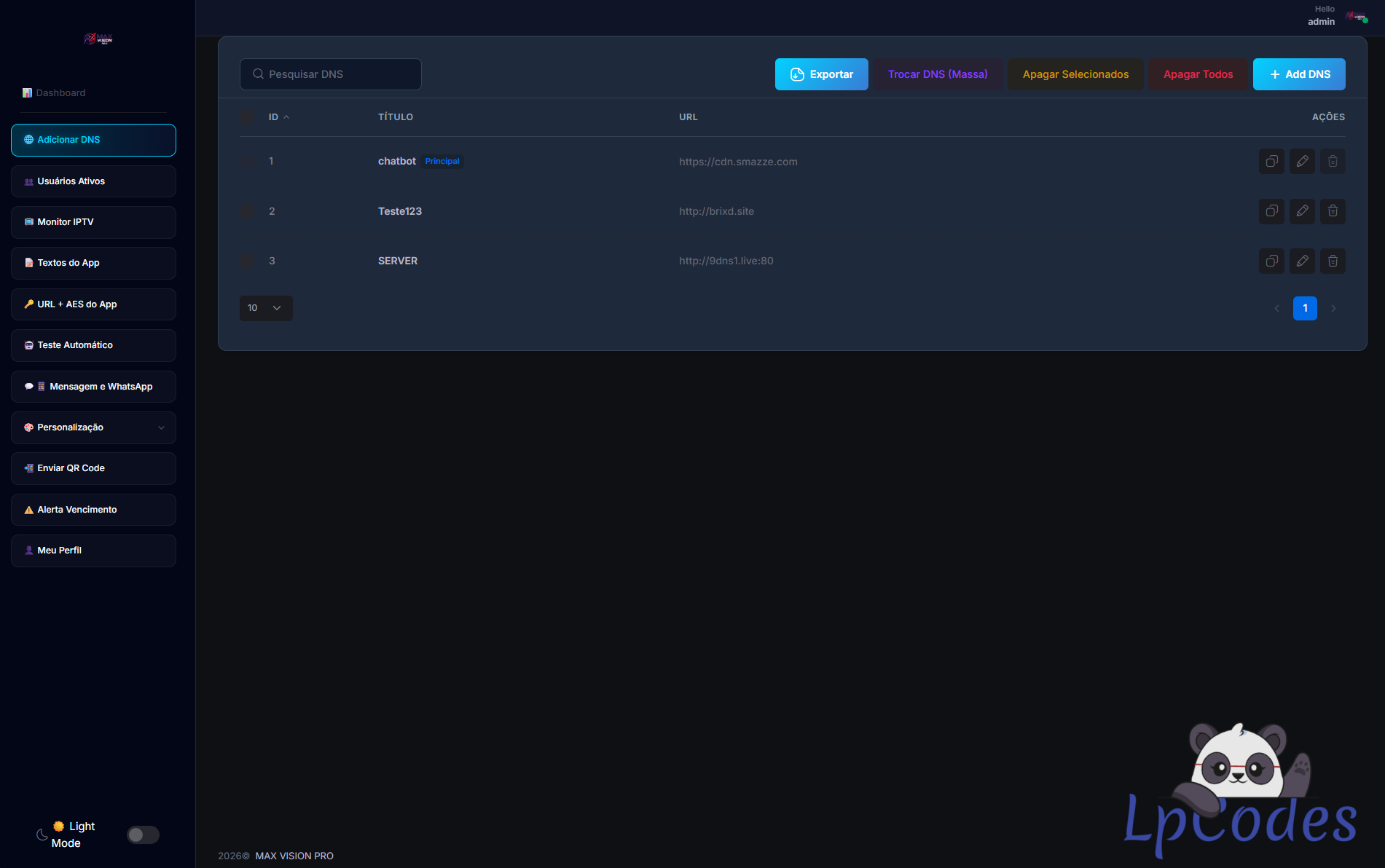Screen dimensions: 1385x868
Task: Click the Principal badge on chatbot
Action: pos(442,162)
